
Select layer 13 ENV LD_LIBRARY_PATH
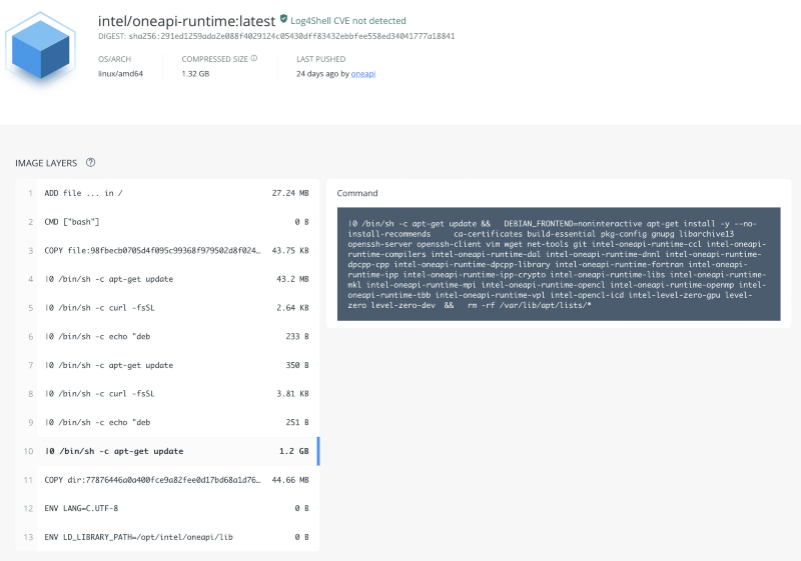click(167, 537)
